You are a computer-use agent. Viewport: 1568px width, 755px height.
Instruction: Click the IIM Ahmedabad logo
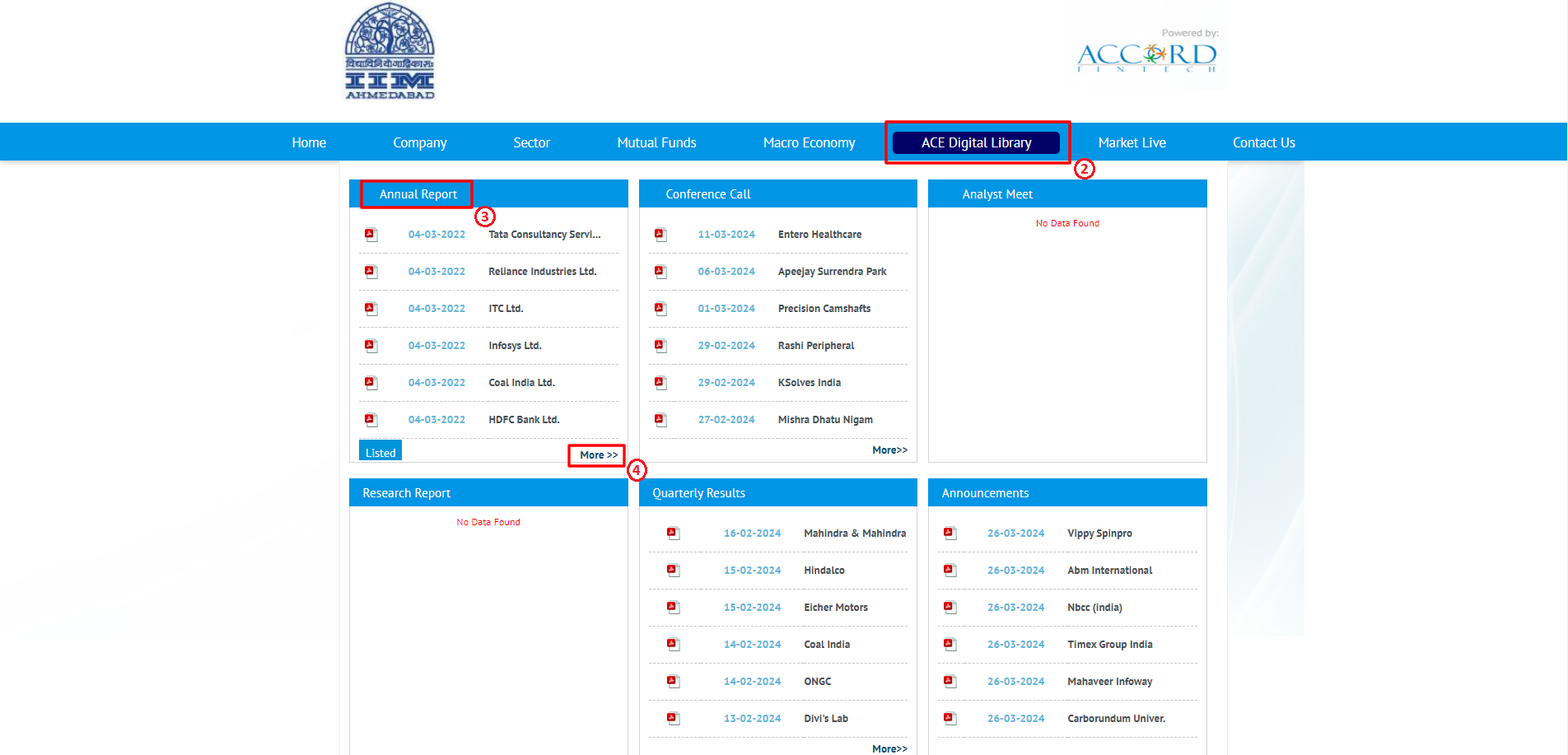(390, 51)
